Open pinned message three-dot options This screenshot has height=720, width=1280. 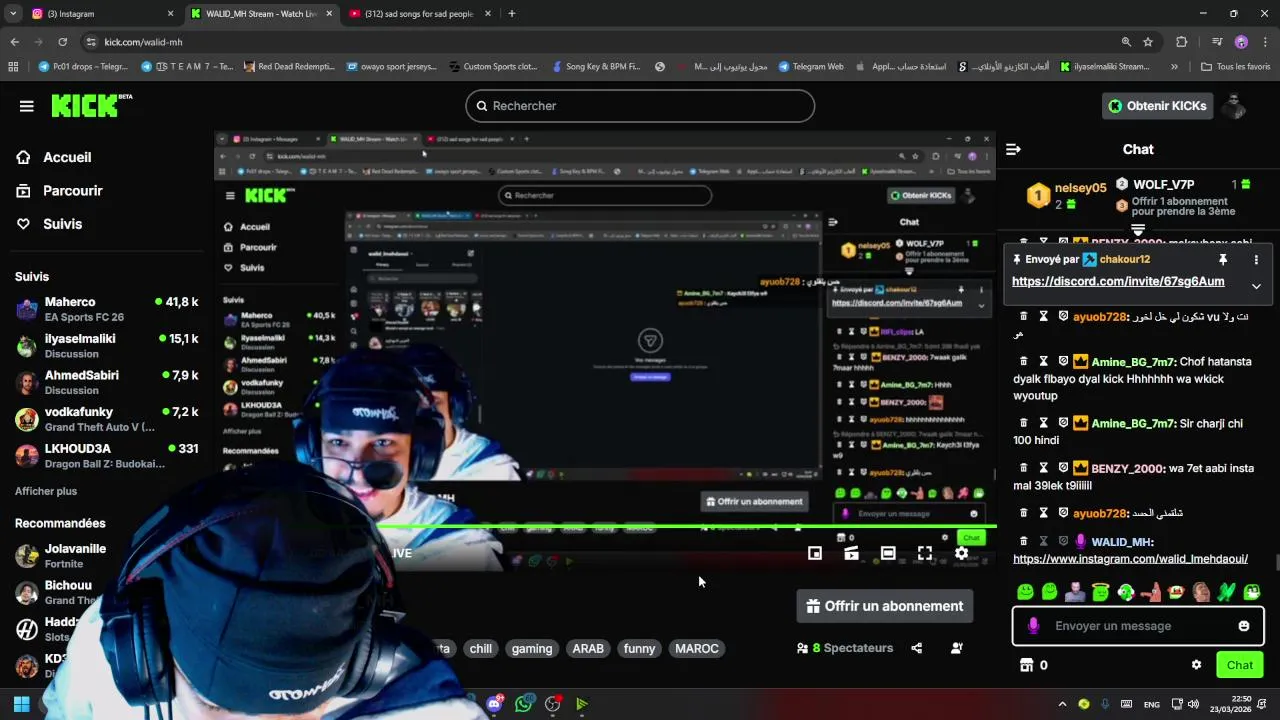point(1256,260)
